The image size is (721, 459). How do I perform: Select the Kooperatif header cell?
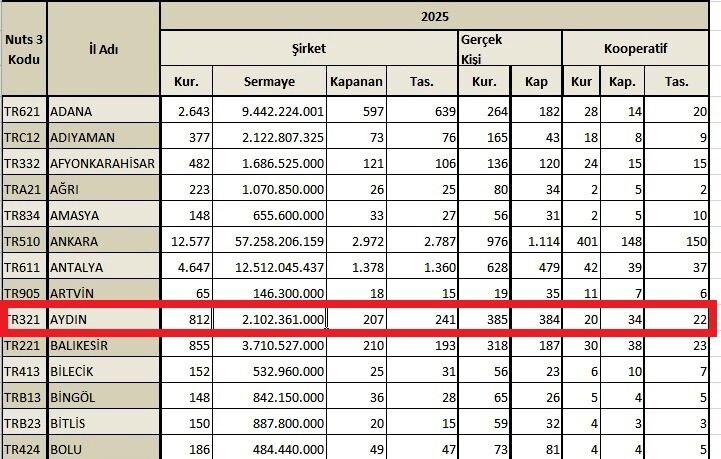(x=635, y=48)
